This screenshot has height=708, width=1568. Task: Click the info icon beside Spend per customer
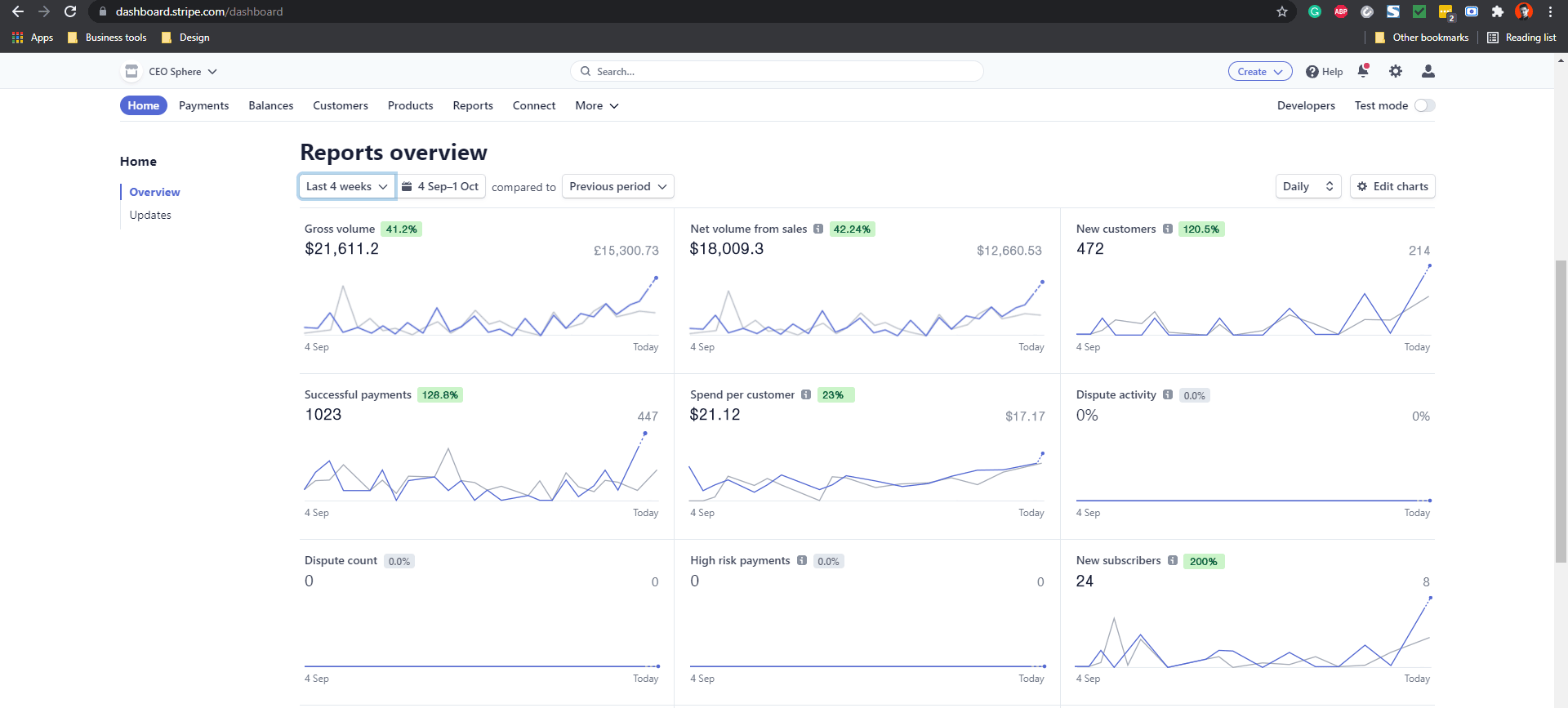tap(806, 394)
